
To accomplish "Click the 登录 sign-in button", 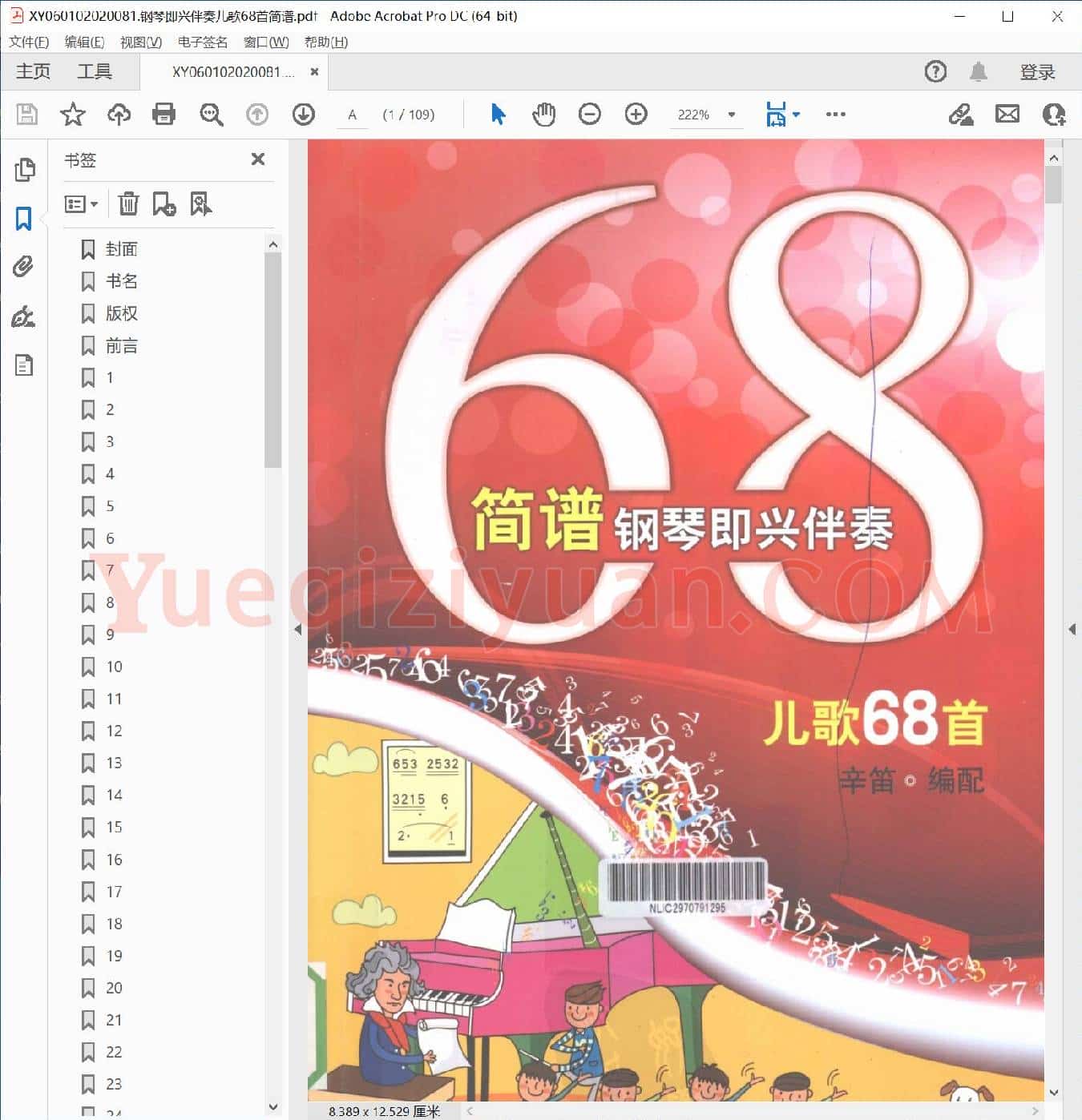I will 1037,72.
